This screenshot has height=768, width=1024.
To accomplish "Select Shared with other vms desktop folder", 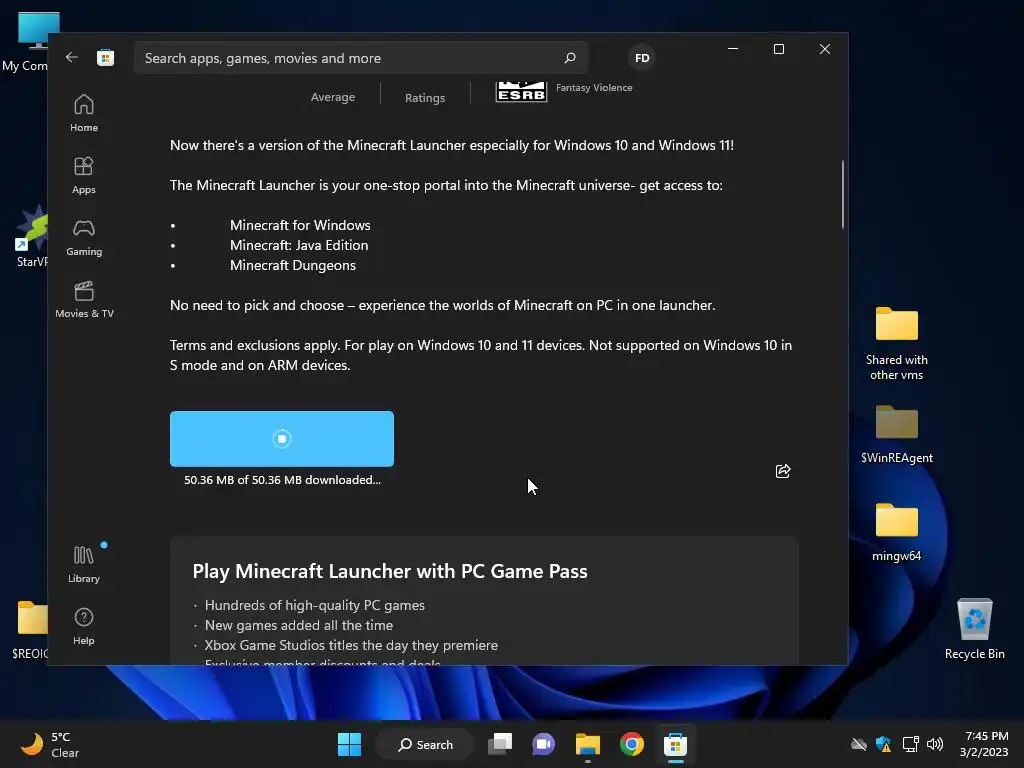I will pos(896,344).
